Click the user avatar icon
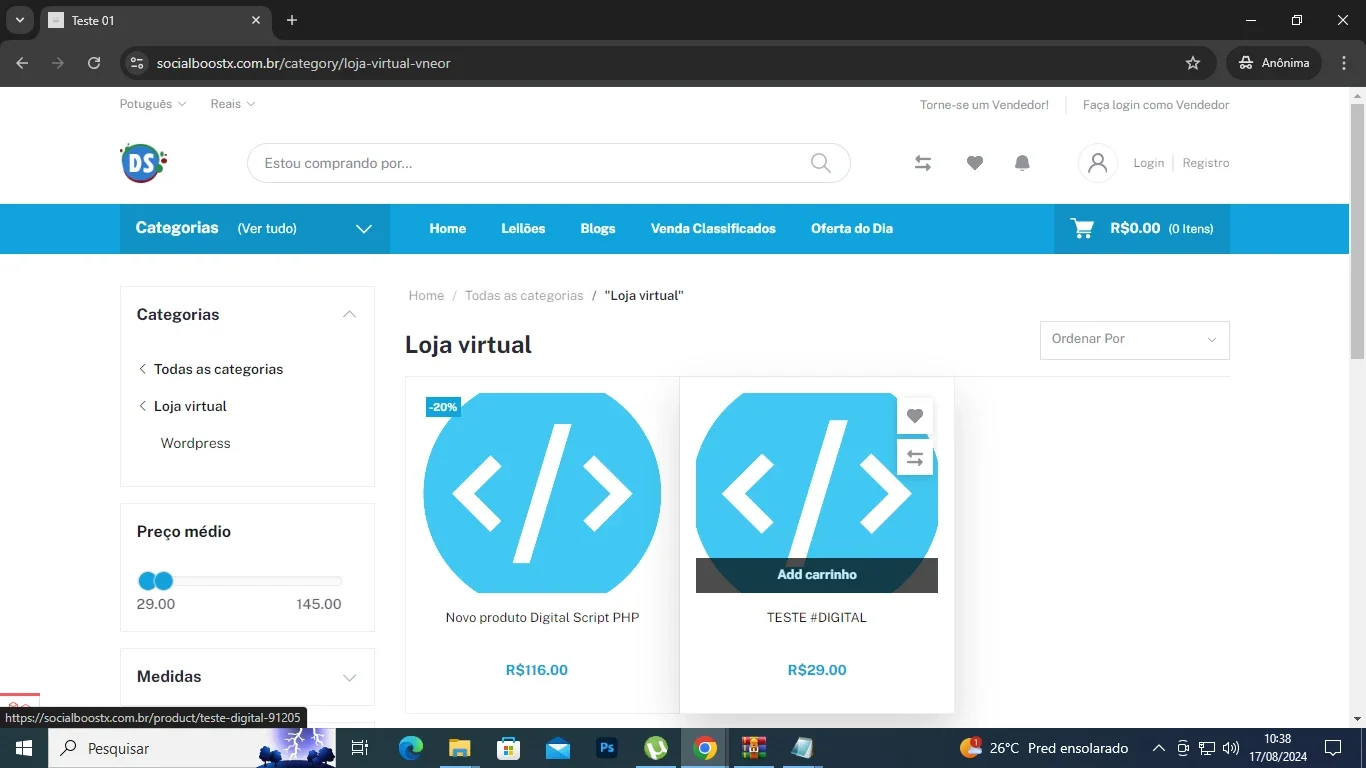1366x768 pixels. pyautogui.click(x=1097, y=163)
